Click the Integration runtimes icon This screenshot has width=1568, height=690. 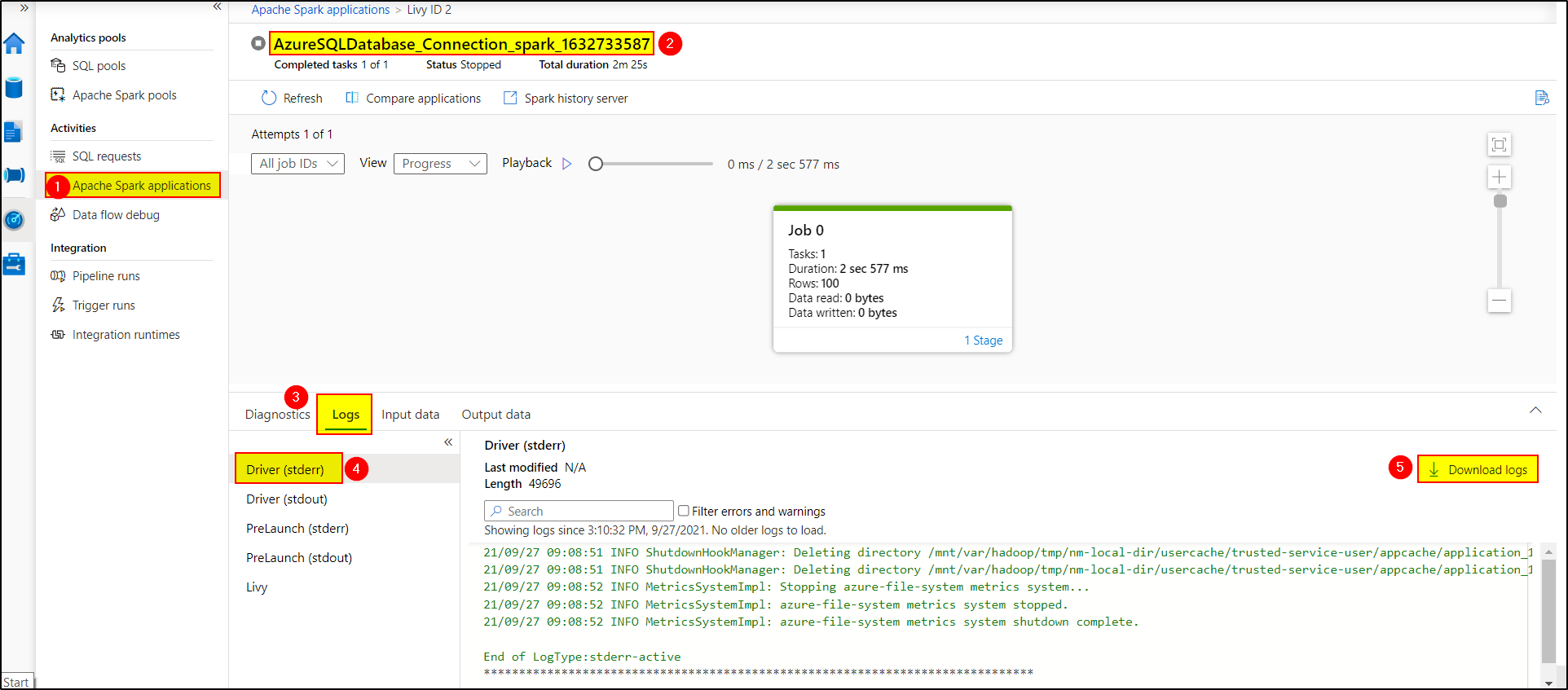pos(58,334)
